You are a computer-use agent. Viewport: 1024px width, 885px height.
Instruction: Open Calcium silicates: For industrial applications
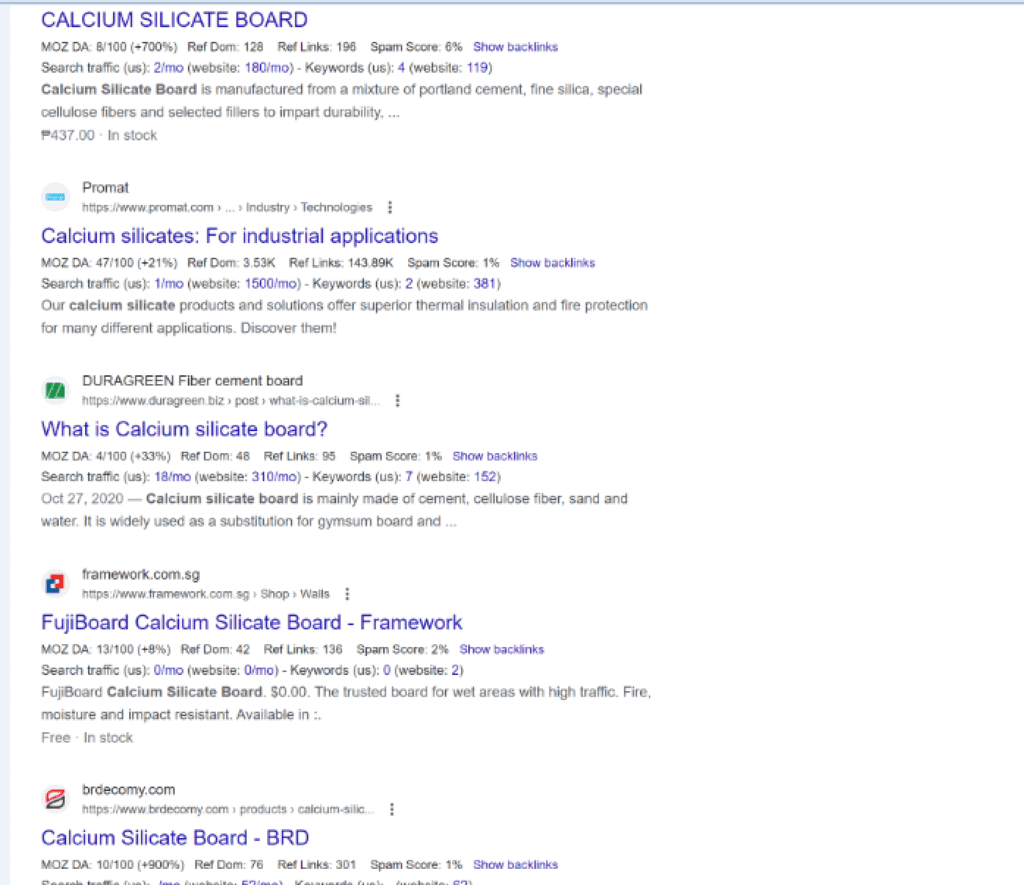click(240, 236)
